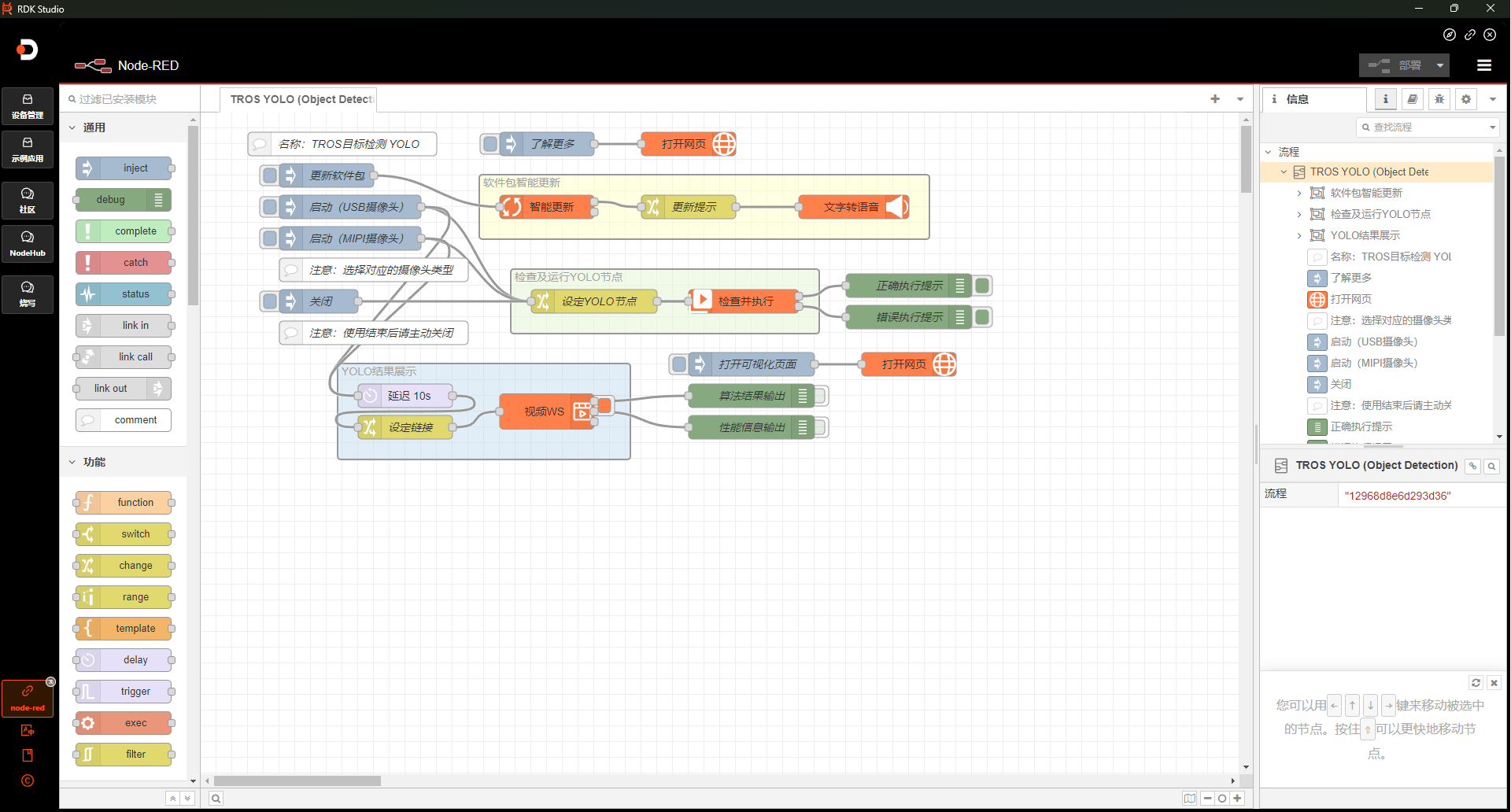Trigger the 关闭 inject button
This screenshot has width=1511, height=812.
click(270, 301)
